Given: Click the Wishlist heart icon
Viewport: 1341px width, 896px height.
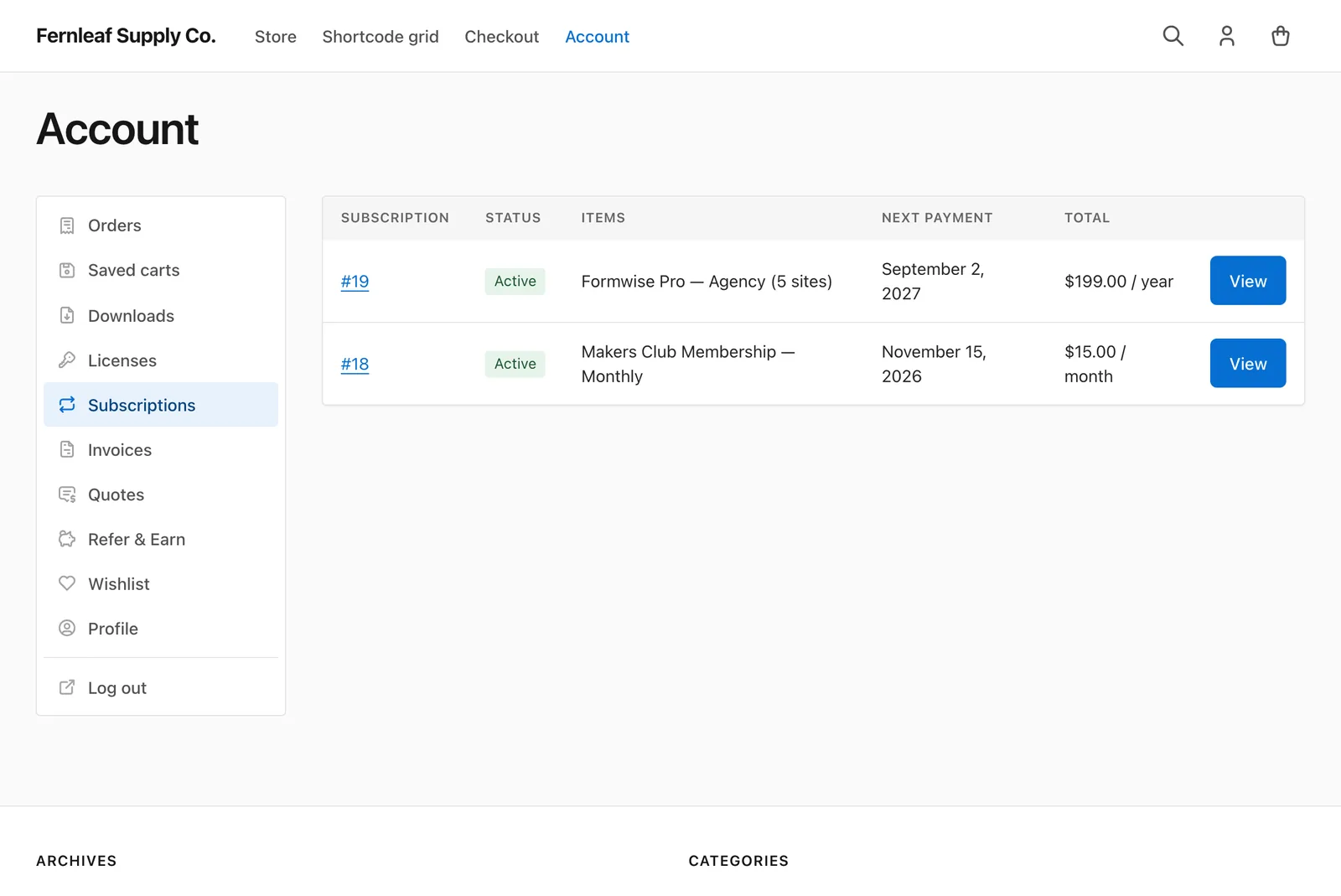Looking at the screenshot, I should point(67,583).
